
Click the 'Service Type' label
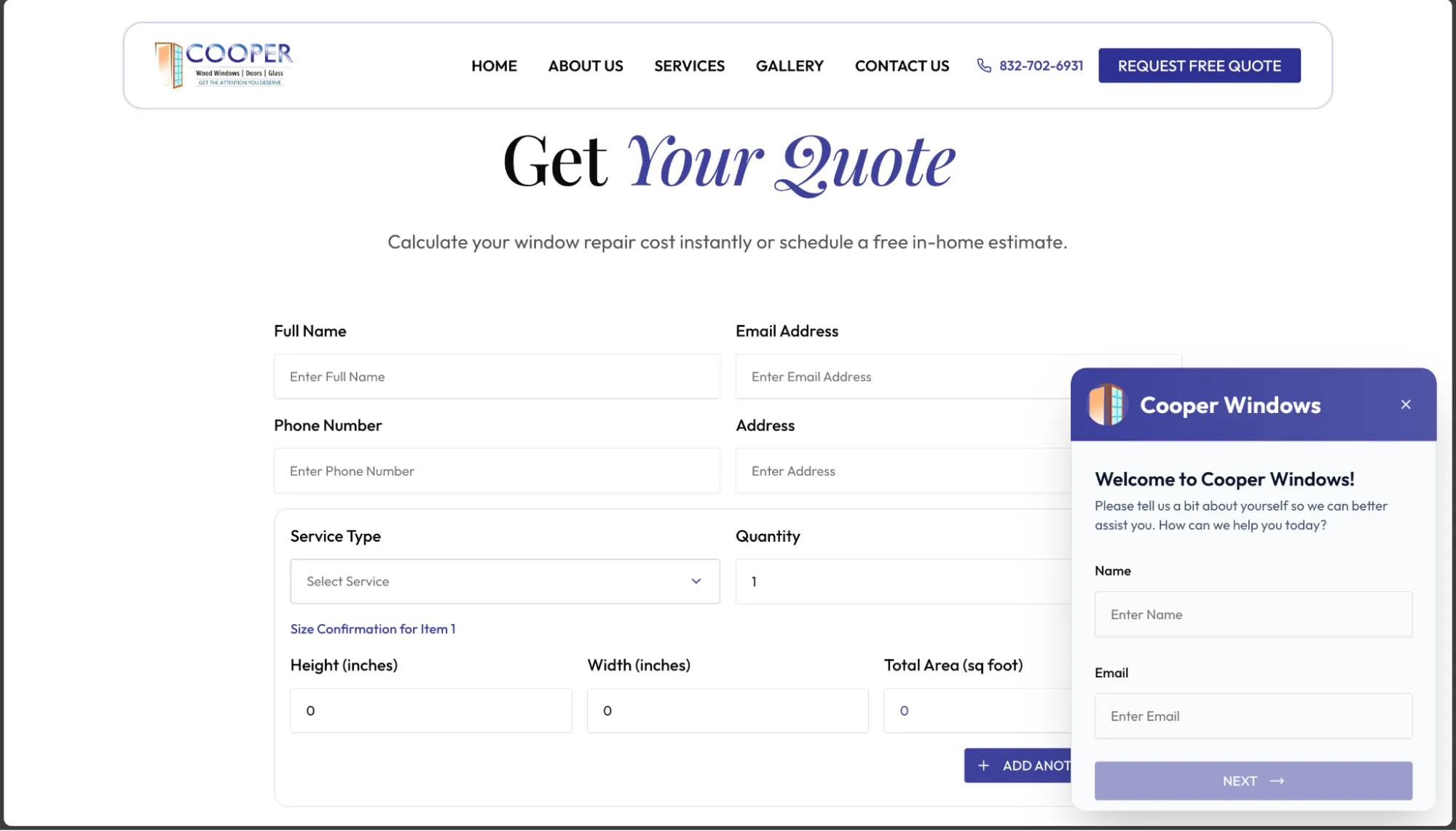(335, 536)
